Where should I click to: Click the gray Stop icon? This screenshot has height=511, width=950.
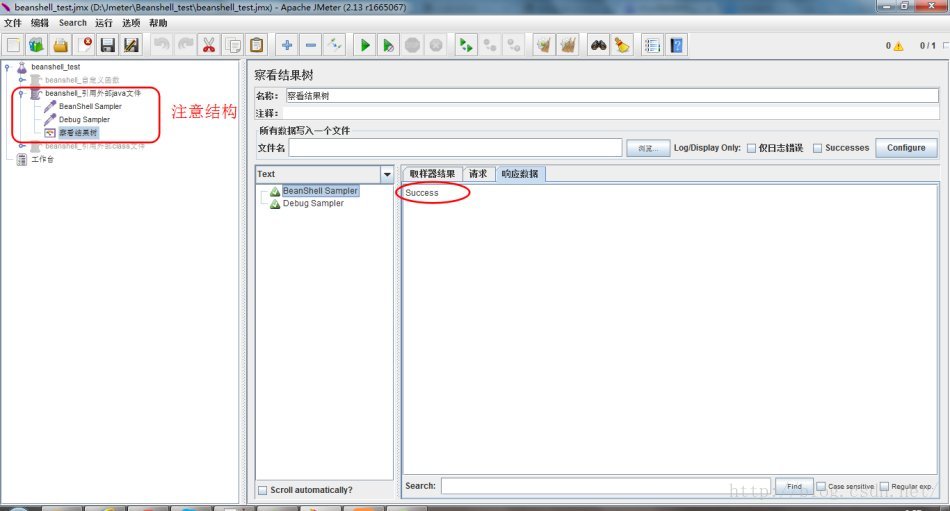pos(412,45)
